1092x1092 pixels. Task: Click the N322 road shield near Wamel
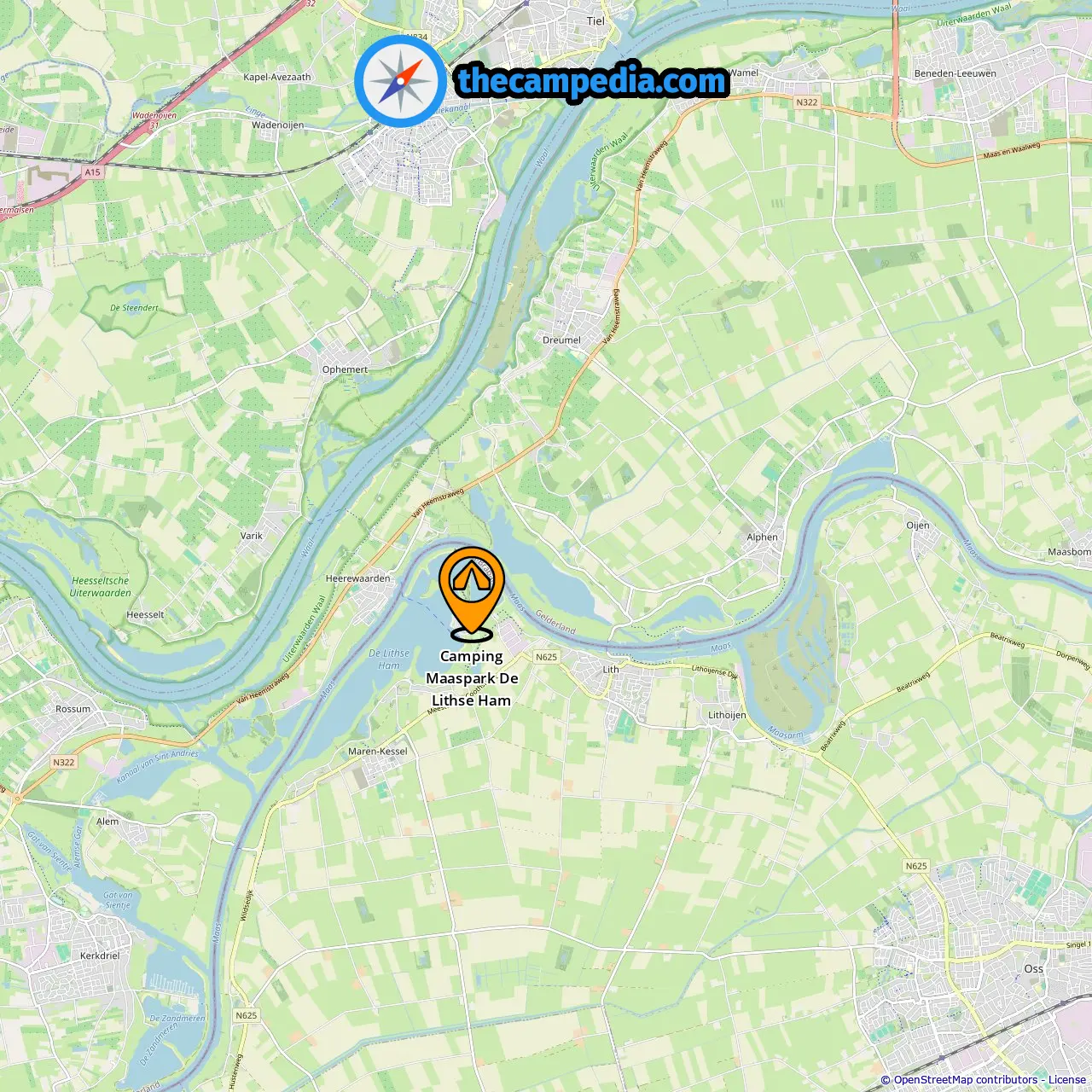(x=806, y=102)
